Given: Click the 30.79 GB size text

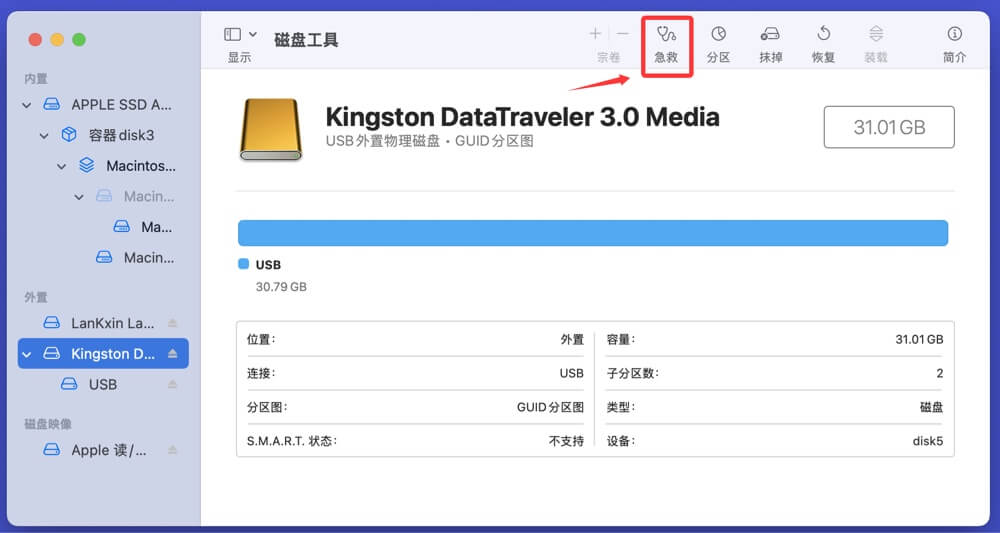Looking at the screenshot, I should pyautogui.click(x=281, y=287).
